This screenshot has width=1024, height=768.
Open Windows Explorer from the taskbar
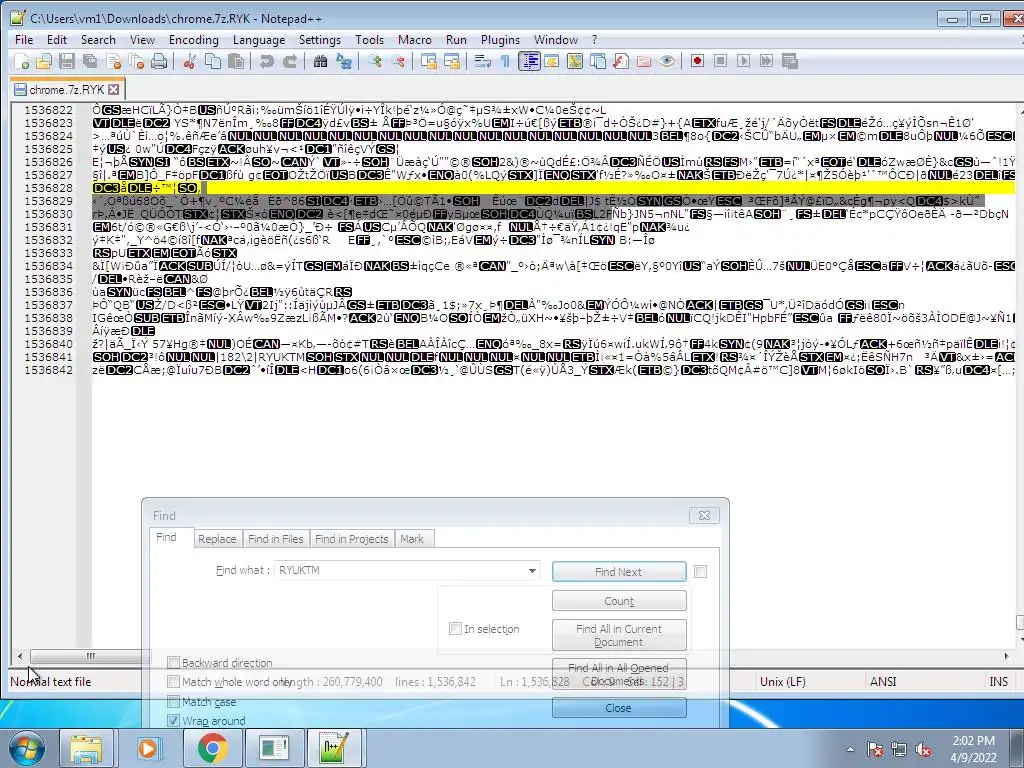[86, 748]
